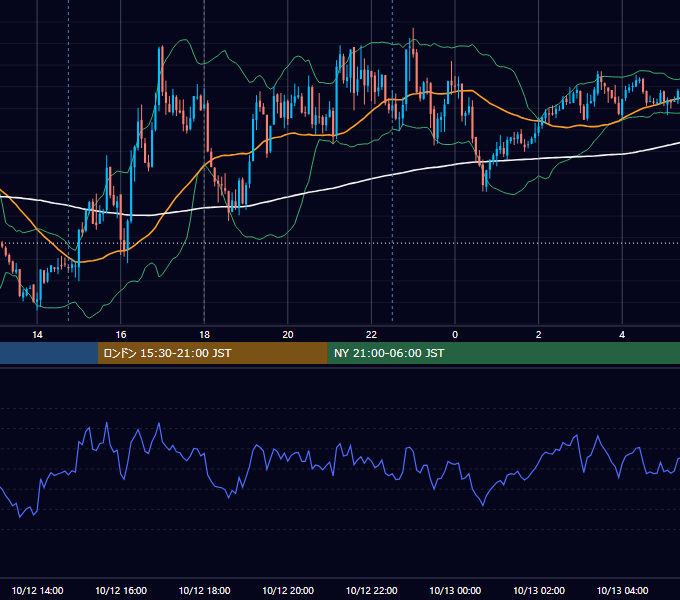Click the 10/13 00:00 time label

(x=455, y=590)
